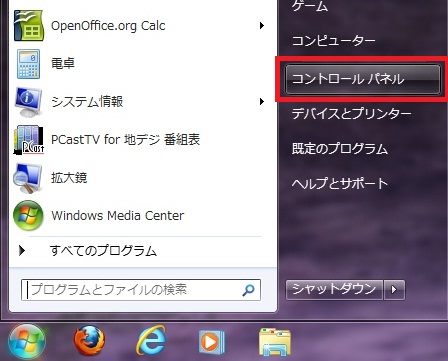448x361 pixels.
Task: Expand the OpenOffice.org Calc jump list arrow
Action: pos(262,25)
